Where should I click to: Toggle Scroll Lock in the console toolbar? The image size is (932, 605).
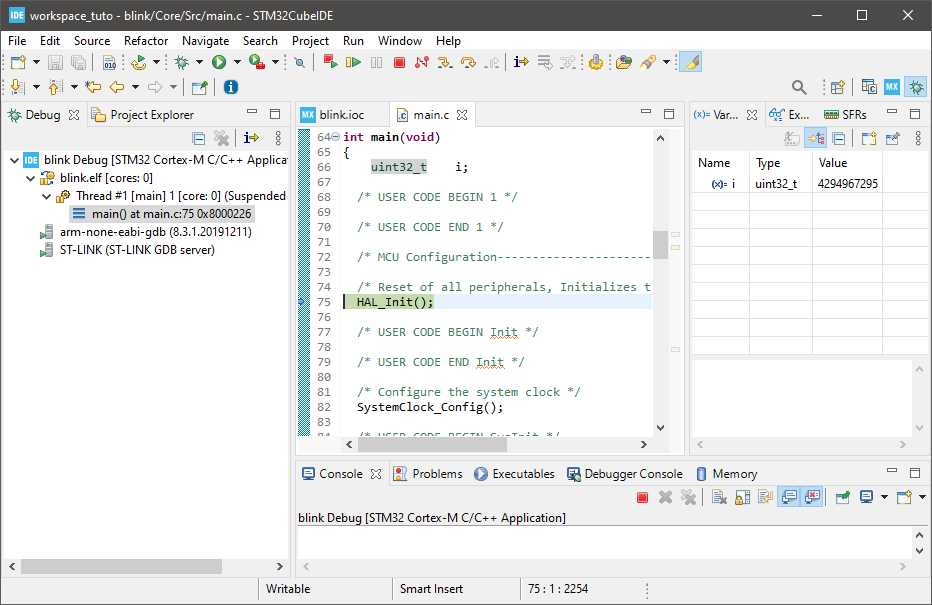point(742,497)
